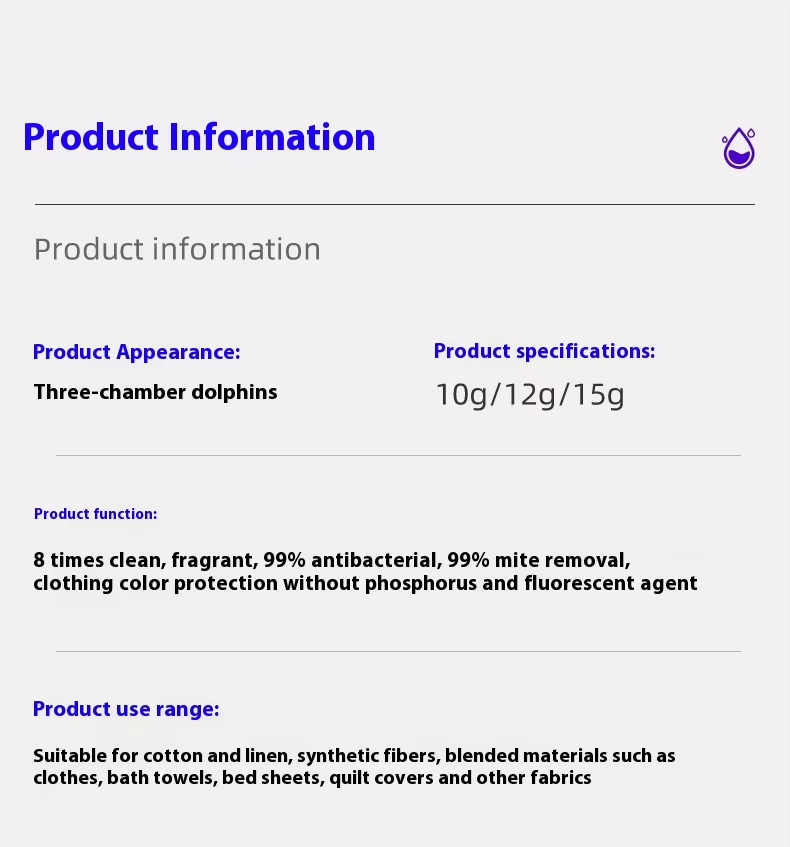
Task: Click the clothes, bath towels, bed sheets line
Action: coord(312,778)
